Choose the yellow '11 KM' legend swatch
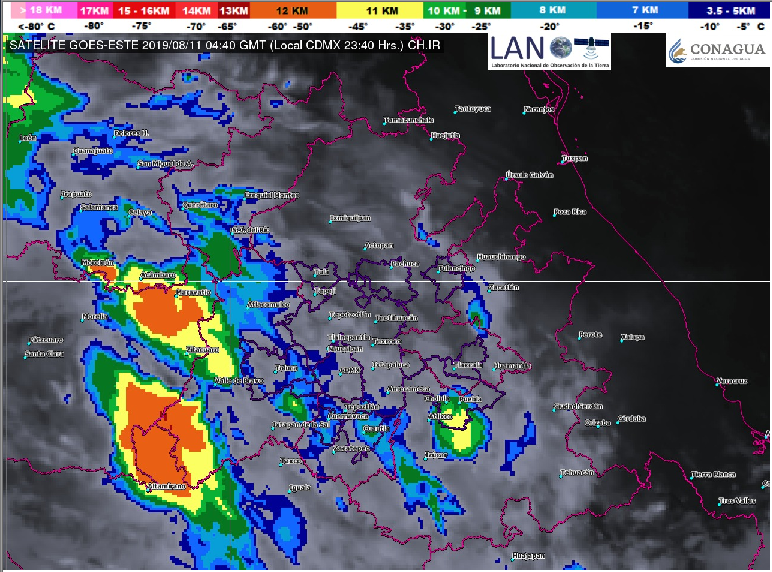Screen dimensions: 772x572 click(x=380, y=10)
